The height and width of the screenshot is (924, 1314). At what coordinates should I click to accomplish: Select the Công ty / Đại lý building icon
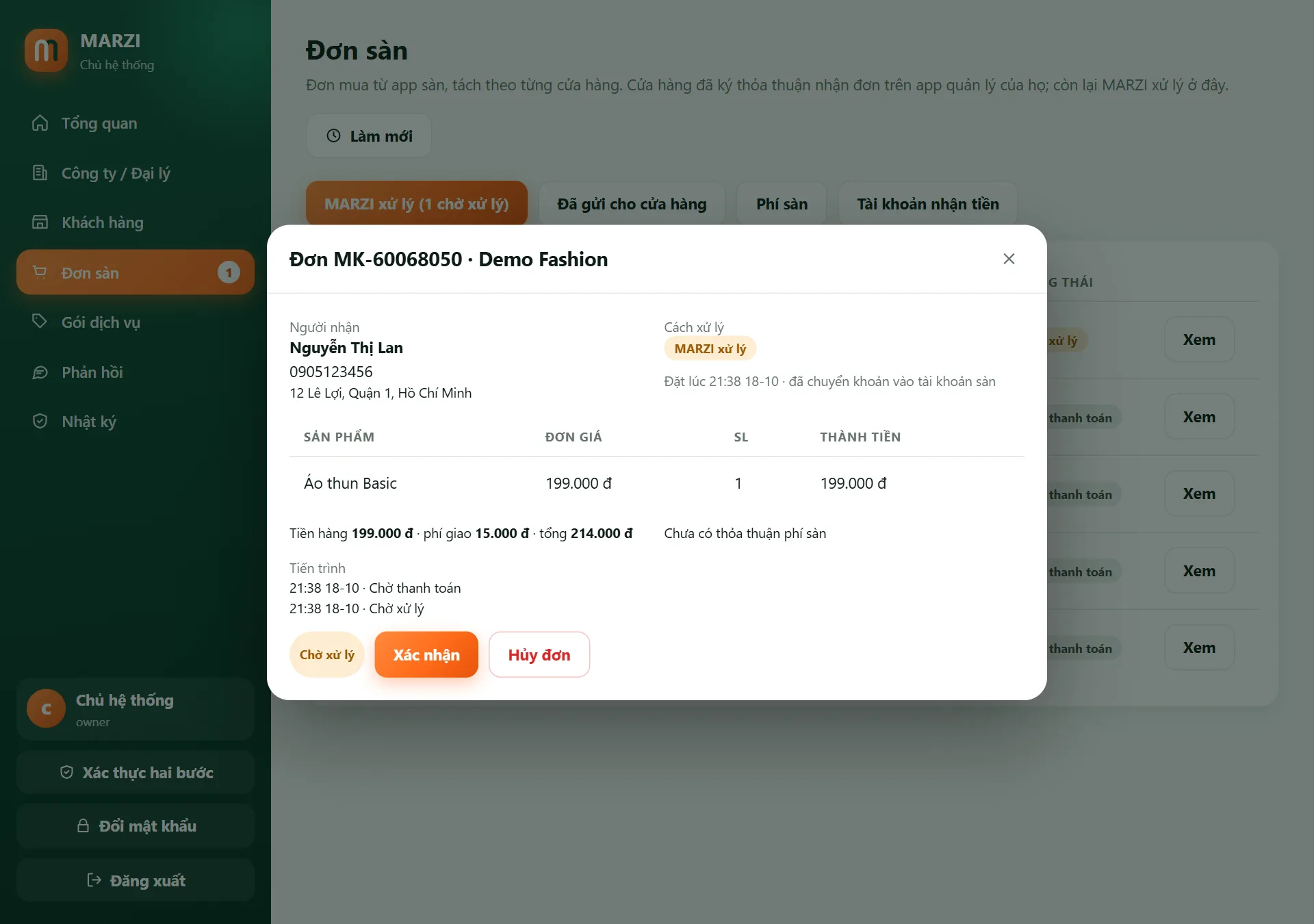click(x=40, y=173)
